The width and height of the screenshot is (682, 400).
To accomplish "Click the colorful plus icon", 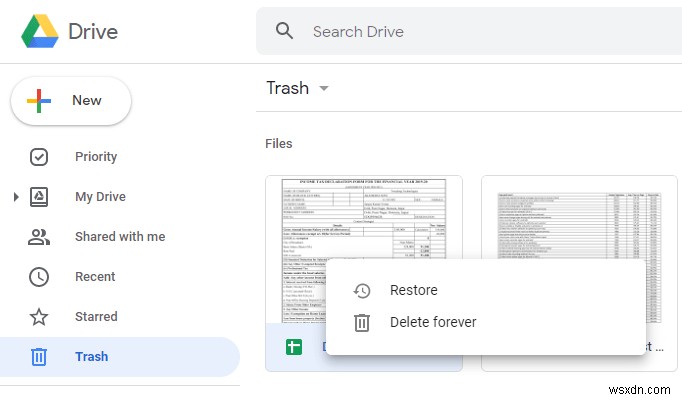I will click(39, 101).
